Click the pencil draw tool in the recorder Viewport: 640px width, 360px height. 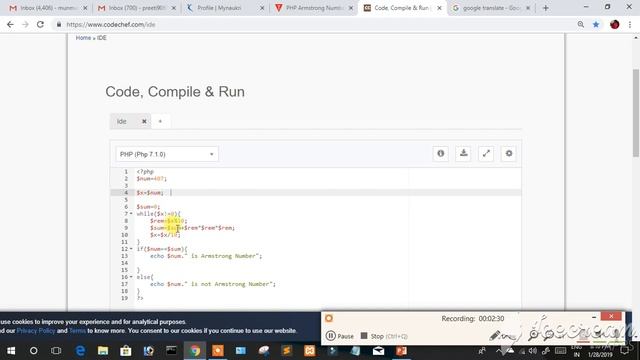coord(495,336)
